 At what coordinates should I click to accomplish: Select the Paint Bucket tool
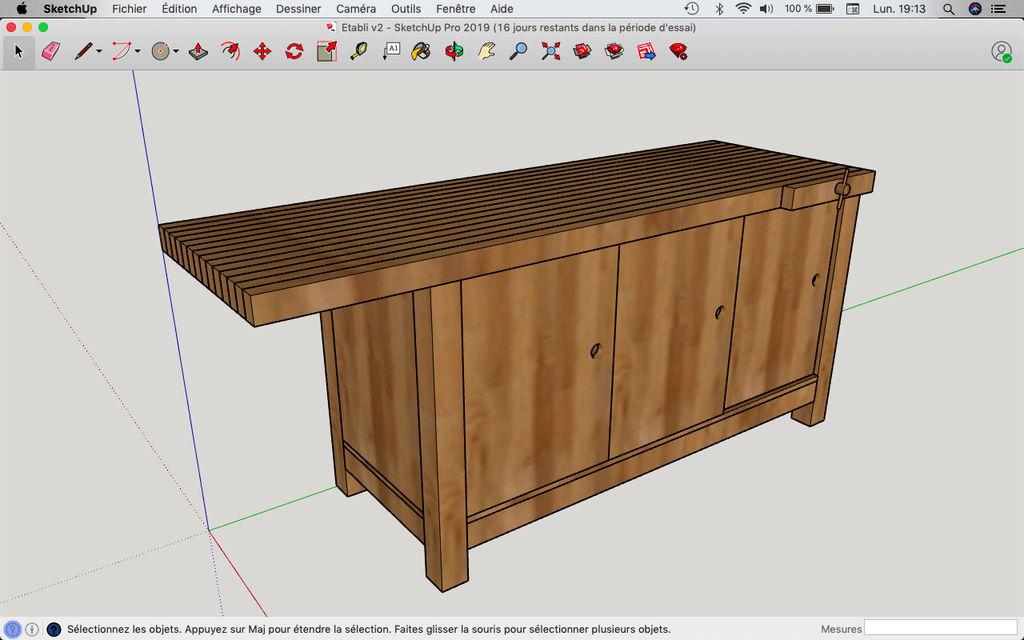coord(422,51)
